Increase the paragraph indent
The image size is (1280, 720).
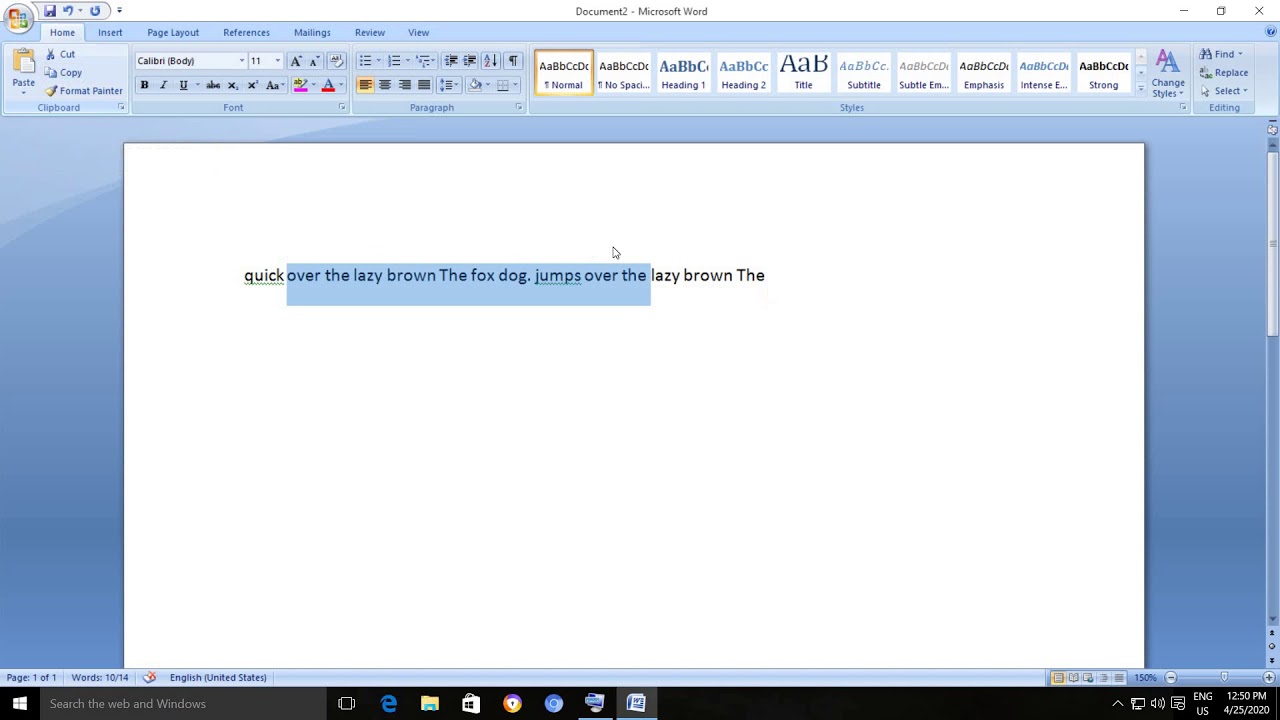(x=470, y=61)
